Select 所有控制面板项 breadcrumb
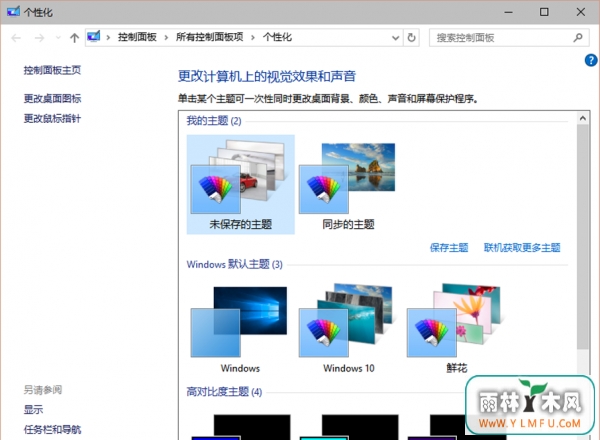Image resolution: width=600 pixels, height=440 pixels. tap(209, 37)
